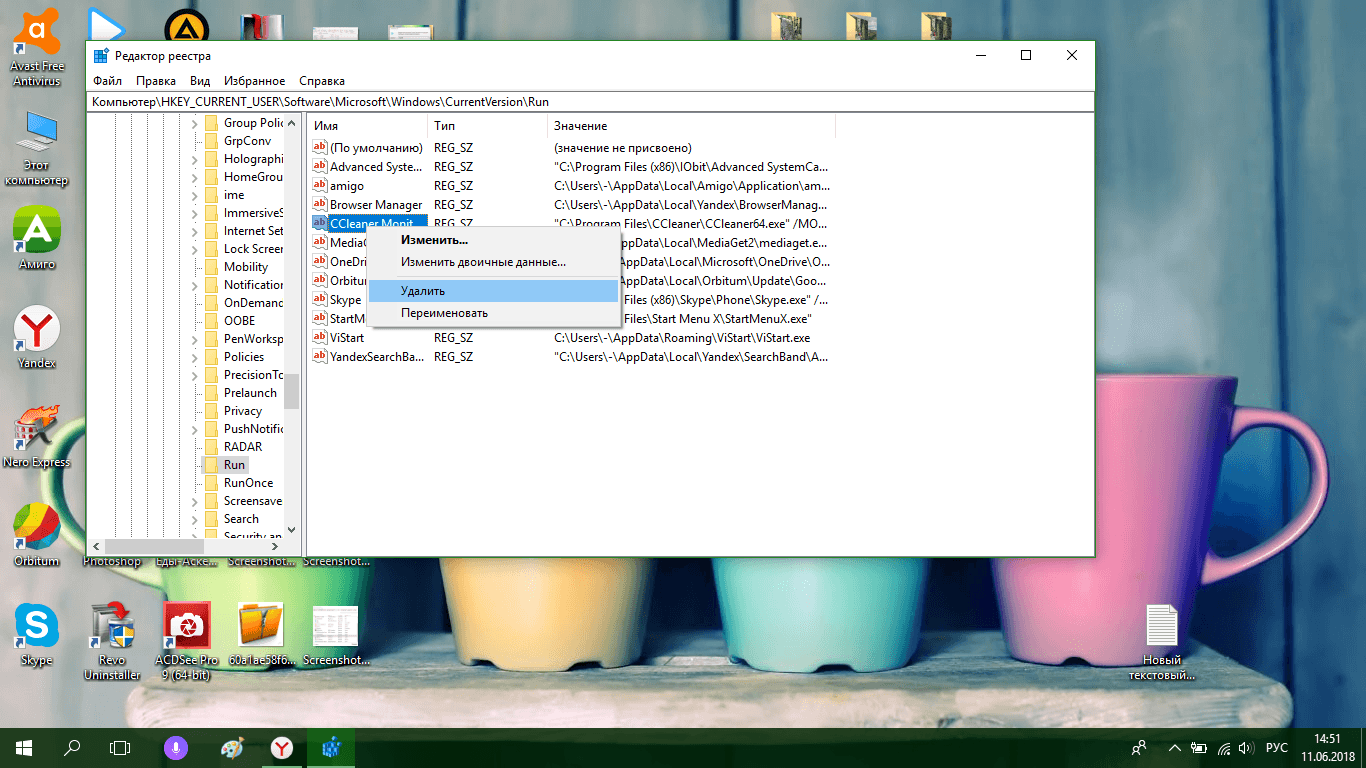Select the Orbitum desktop shortcut
Viewport: 1366px width, 768px height.
tap(37, 535)
